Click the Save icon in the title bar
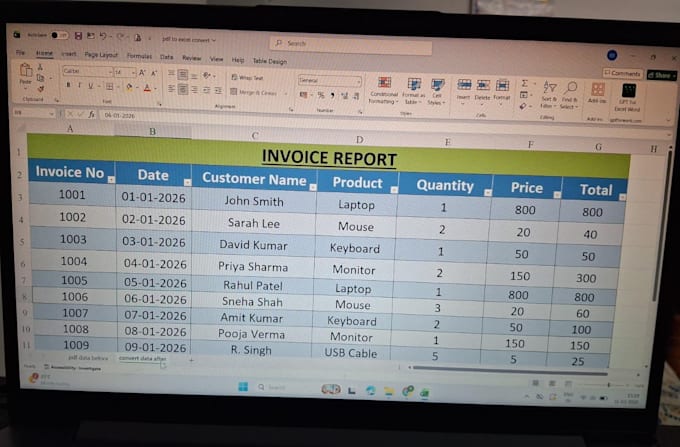 pos(78,36)
